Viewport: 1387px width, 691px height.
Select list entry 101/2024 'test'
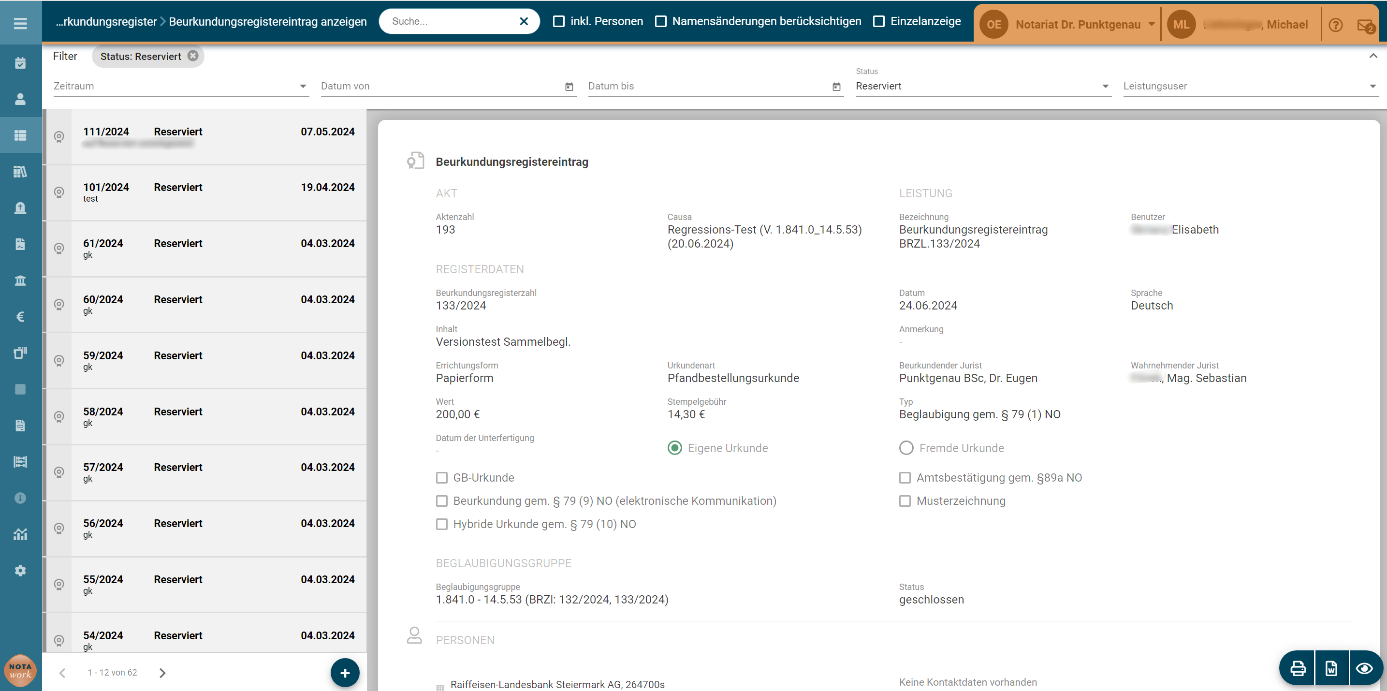pyautogui.click(x=205, y=193)
